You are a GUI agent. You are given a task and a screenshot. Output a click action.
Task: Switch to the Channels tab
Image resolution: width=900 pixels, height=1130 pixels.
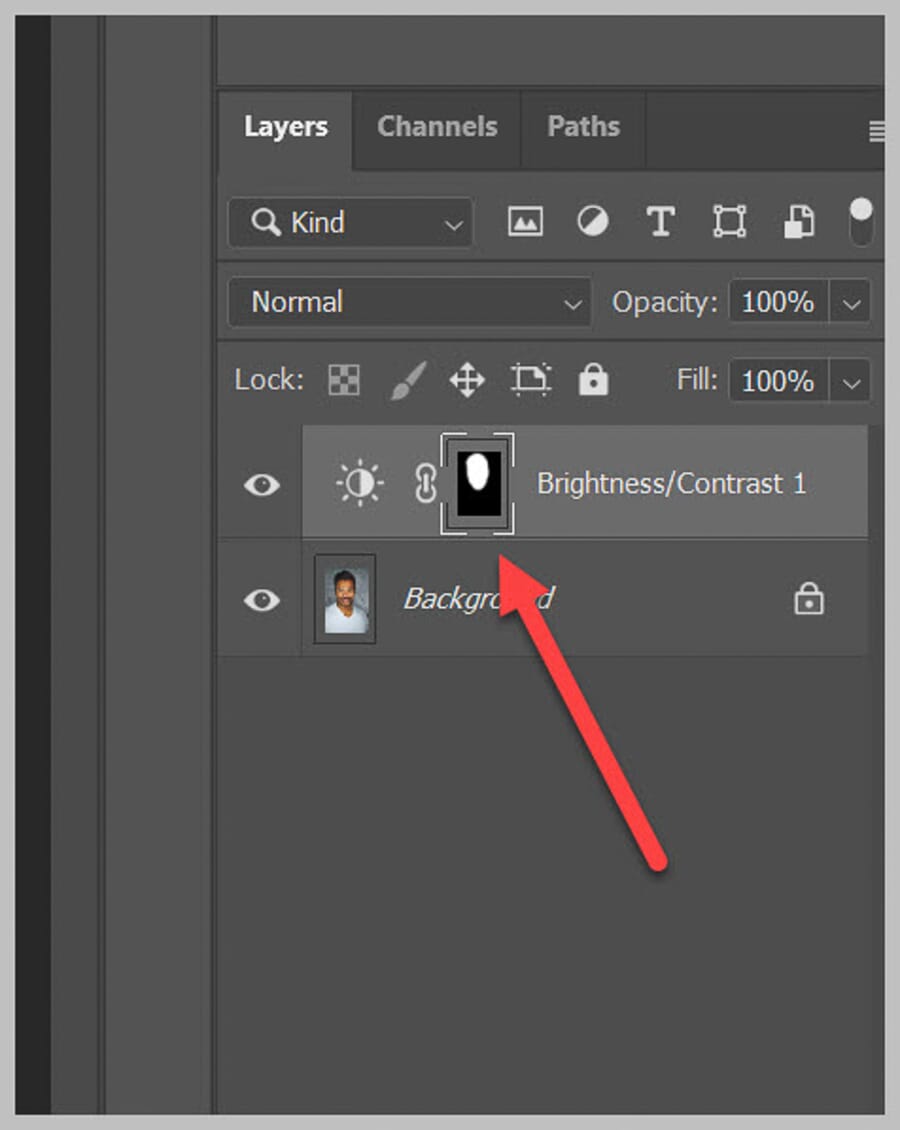click(437, 126)
